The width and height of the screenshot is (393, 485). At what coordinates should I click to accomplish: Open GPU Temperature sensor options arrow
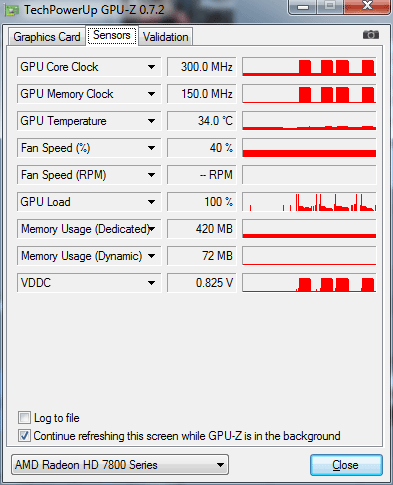coord(151,121)
